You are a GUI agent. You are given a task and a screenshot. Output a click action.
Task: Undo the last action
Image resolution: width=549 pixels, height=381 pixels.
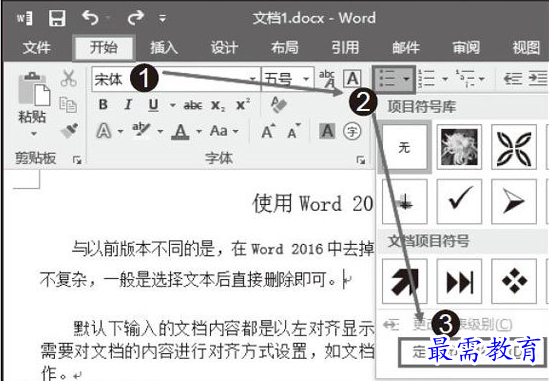(x=90, y=18)
